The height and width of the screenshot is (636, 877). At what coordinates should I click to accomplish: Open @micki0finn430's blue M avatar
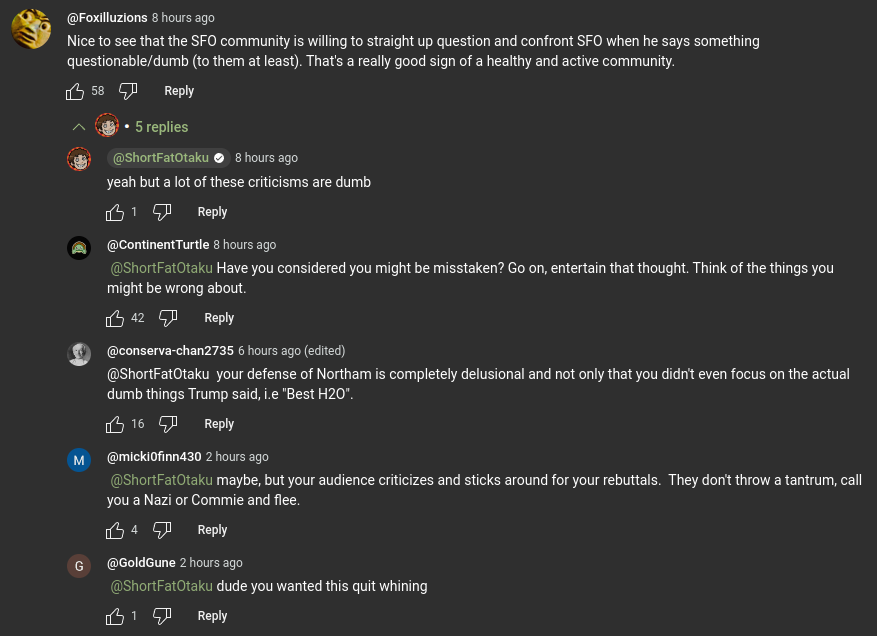(x=79, y=460)
